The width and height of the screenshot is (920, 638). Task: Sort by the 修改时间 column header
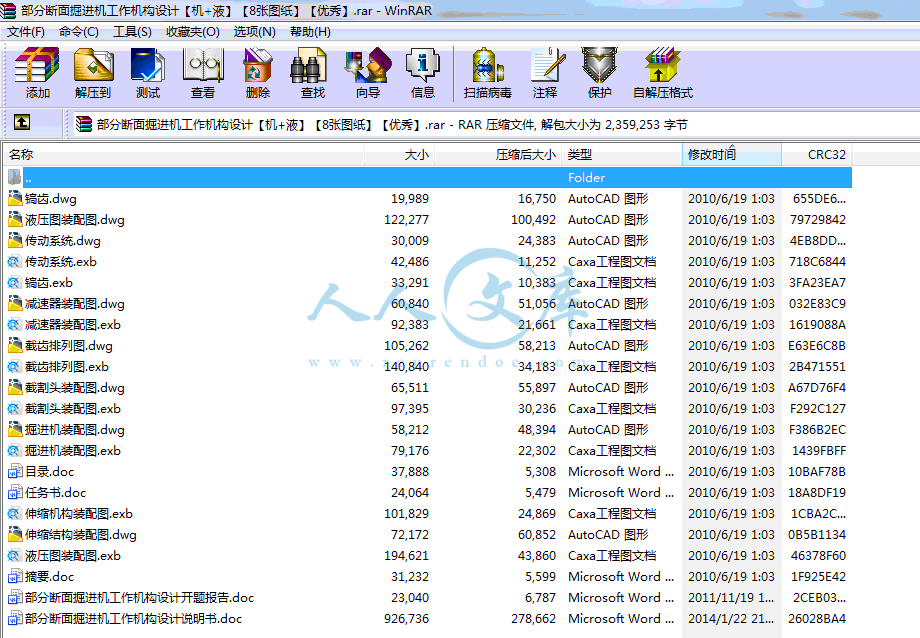(732, 154)
